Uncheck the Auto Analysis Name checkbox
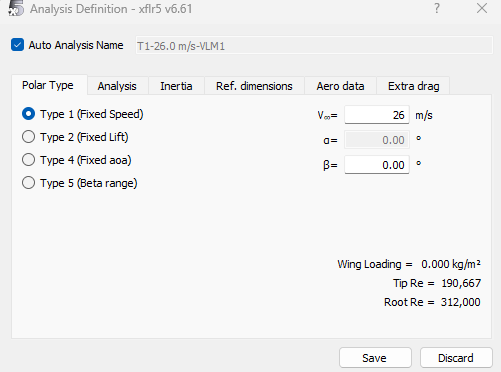Viewport: 501px width, 372px height. click(17, 45)
